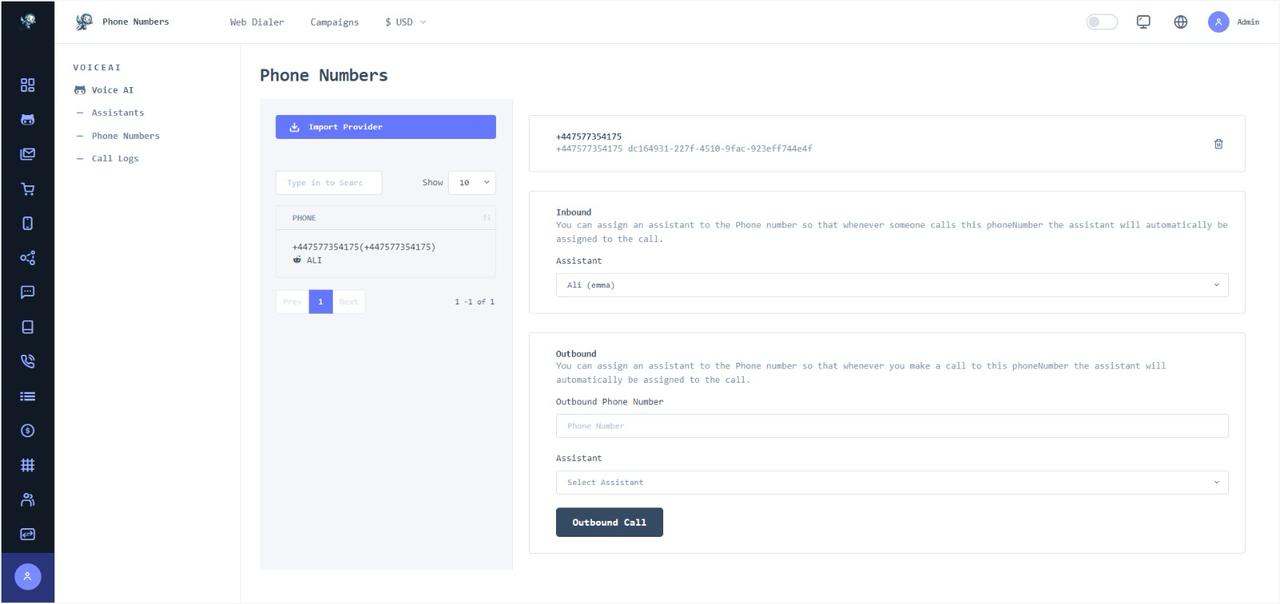Open the USD currency dropdown
The width and height of the screenshot is (1280, 604).
tap(406, 21)
